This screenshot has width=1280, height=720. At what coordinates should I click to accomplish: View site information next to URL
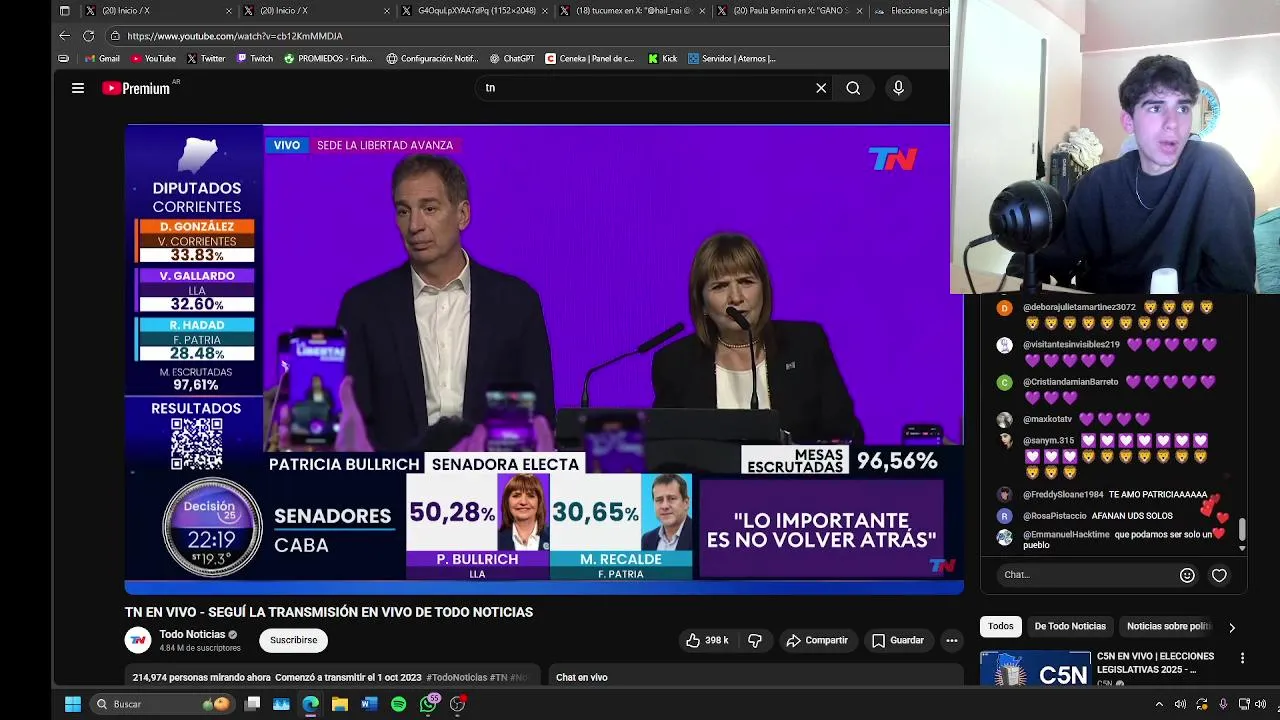[115, 36]
